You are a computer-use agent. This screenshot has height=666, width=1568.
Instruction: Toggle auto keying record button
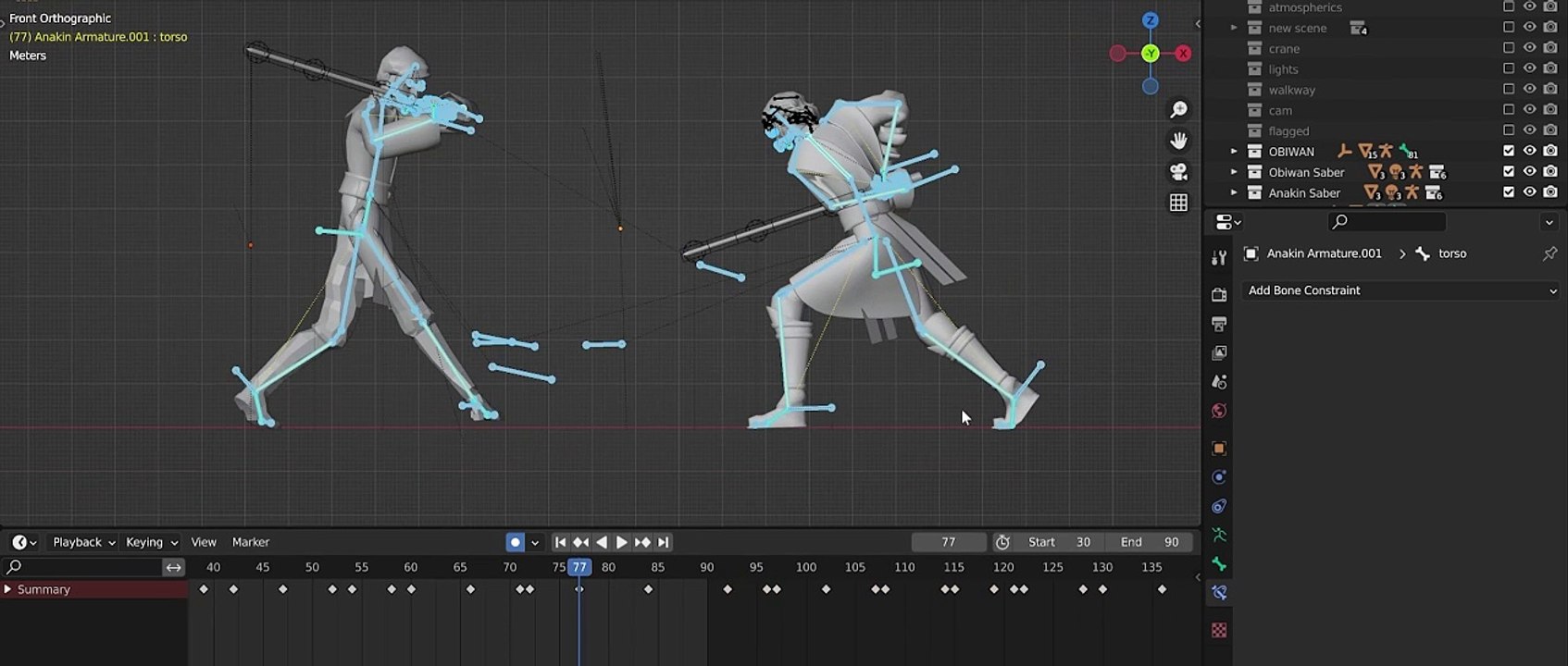[515, 542]
